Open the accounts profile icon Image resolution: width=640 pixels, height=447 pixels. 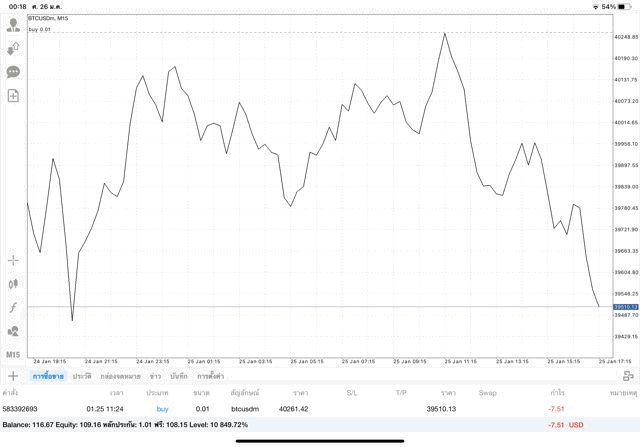click(x=13, y=25)
